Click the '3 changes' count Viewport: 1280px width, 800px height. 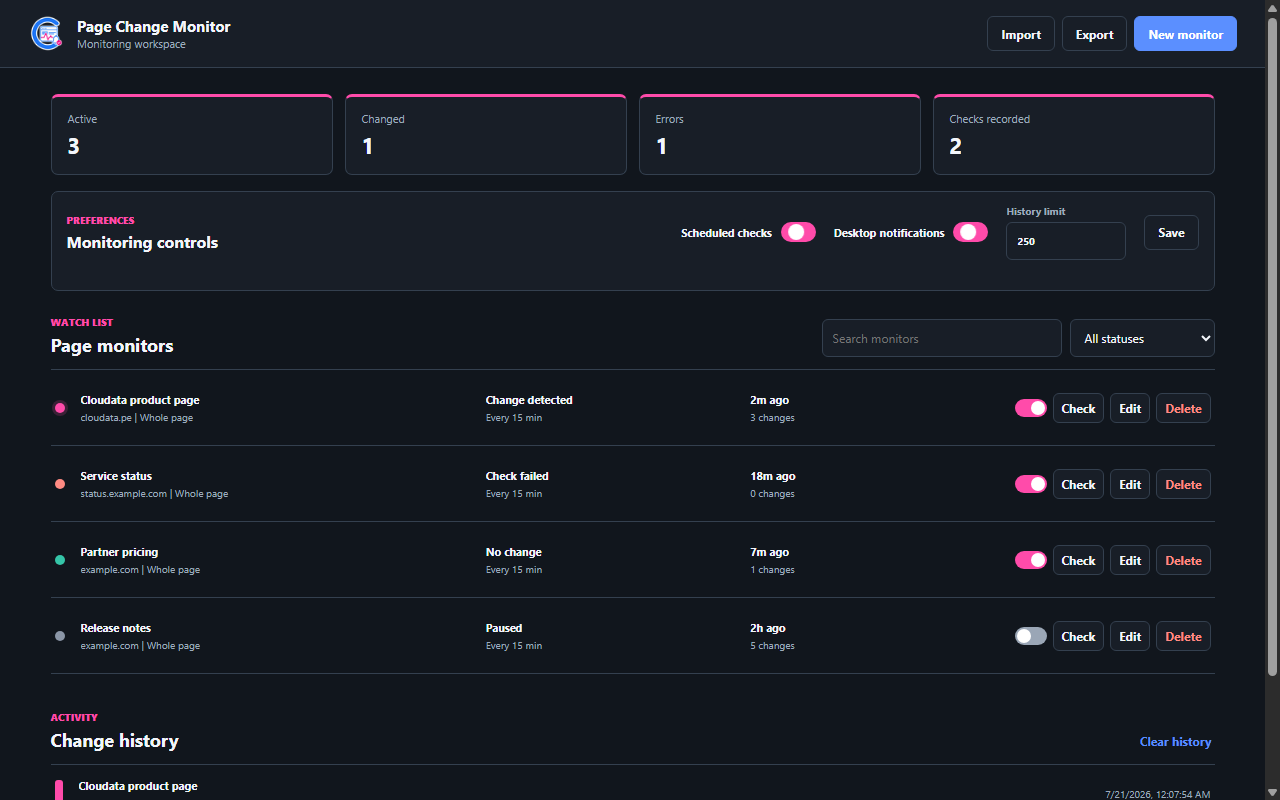(772, 418)
